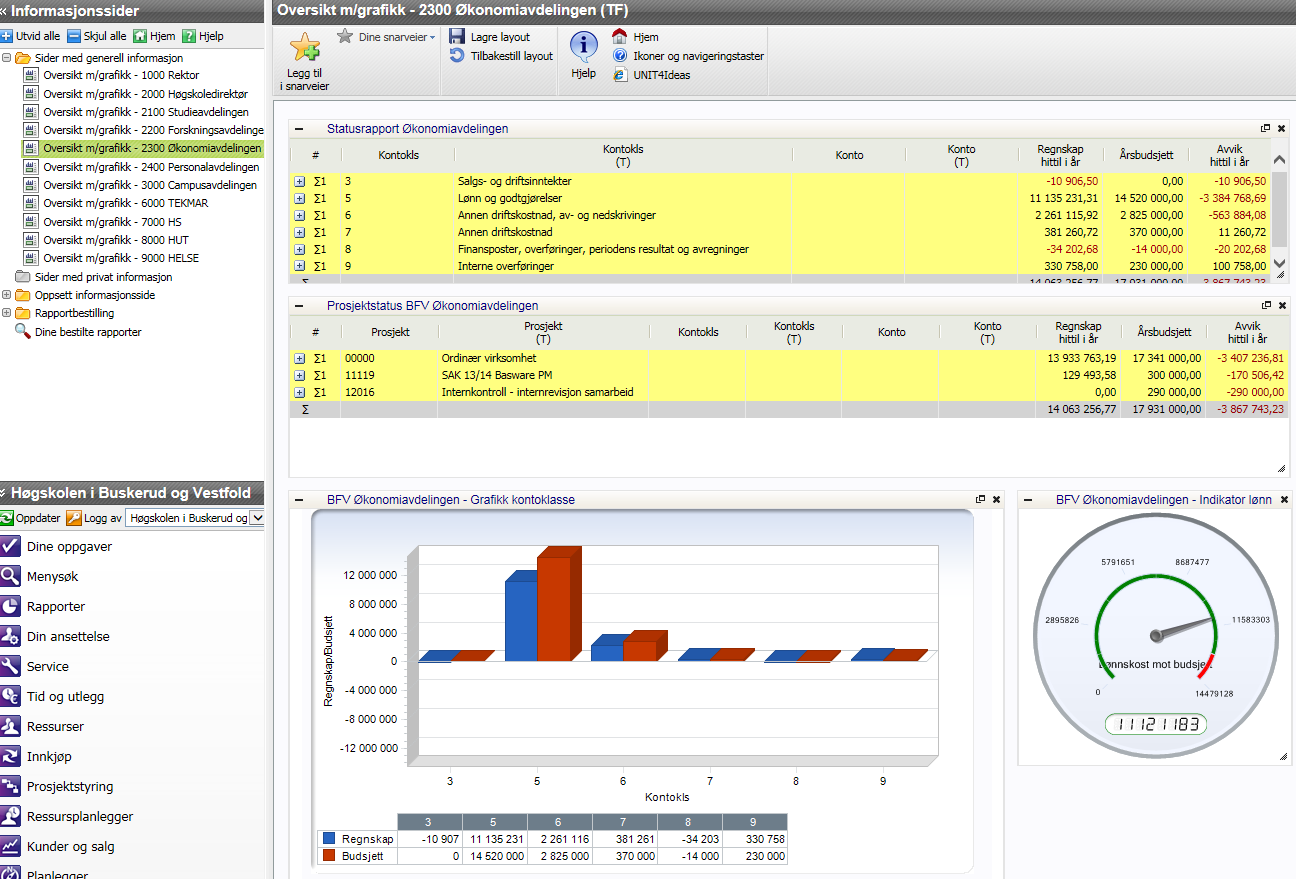Click Logg av button

[94, 518]
